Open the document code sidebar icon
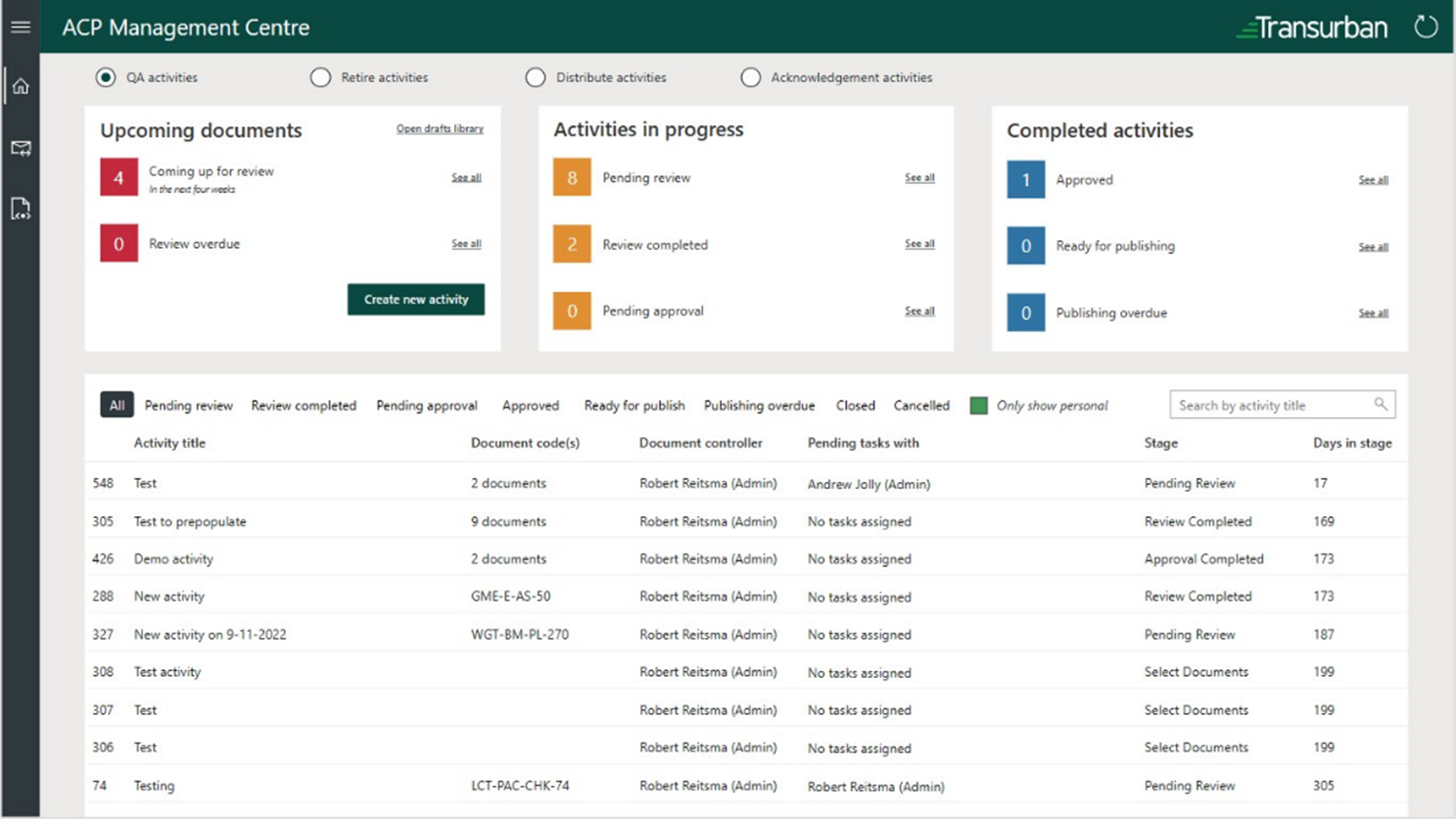The width and height of the screenshot is (1456, 819). pos(21,209)
